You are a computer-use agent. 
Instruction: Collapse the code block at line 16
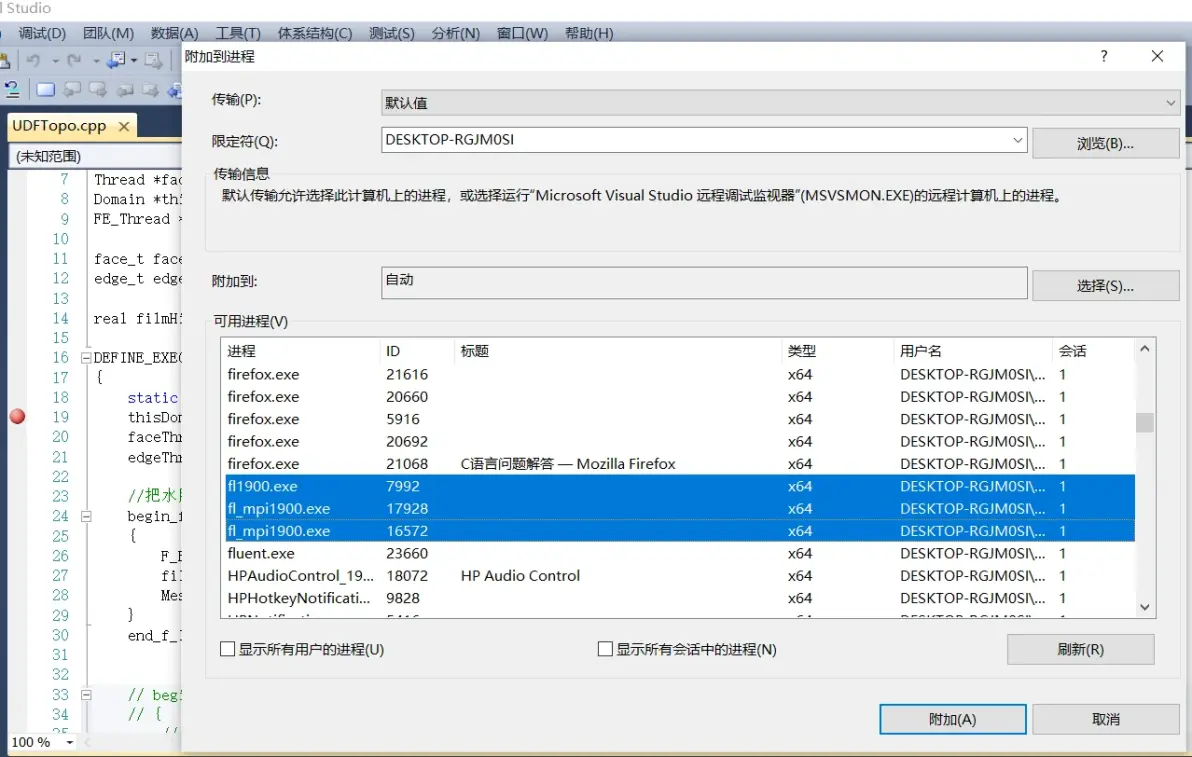point(86,358)
